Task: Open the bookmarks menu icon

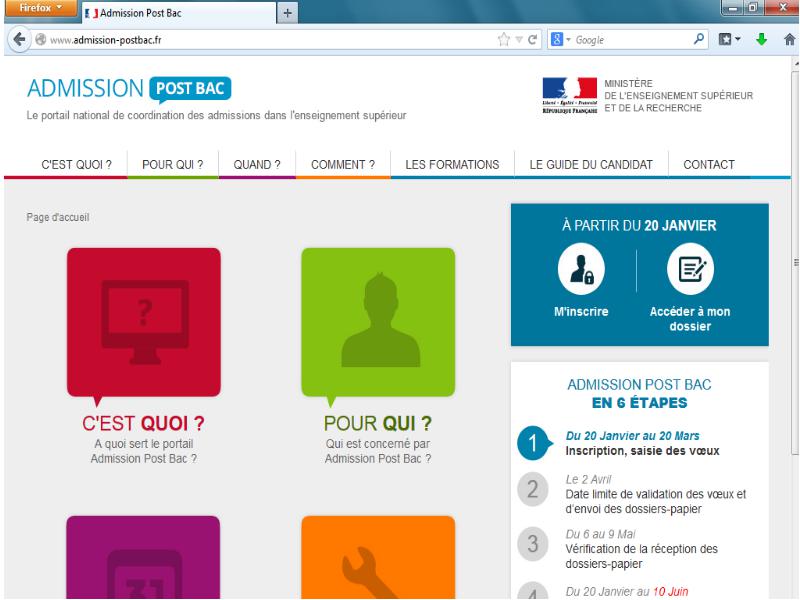Action: tap(730, 39)
